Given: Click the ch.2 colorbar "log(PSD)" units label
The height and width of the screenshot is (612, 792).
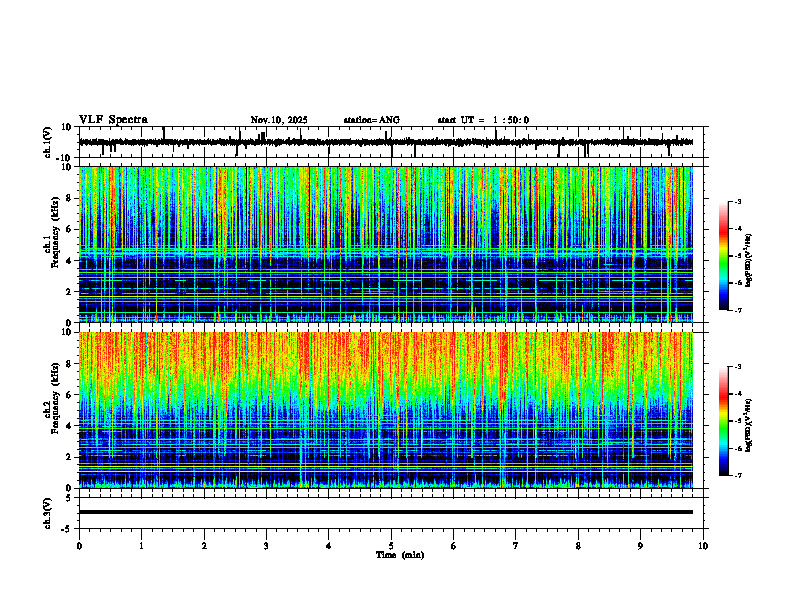Looking at the screenshot, I should tap(749, 425).
